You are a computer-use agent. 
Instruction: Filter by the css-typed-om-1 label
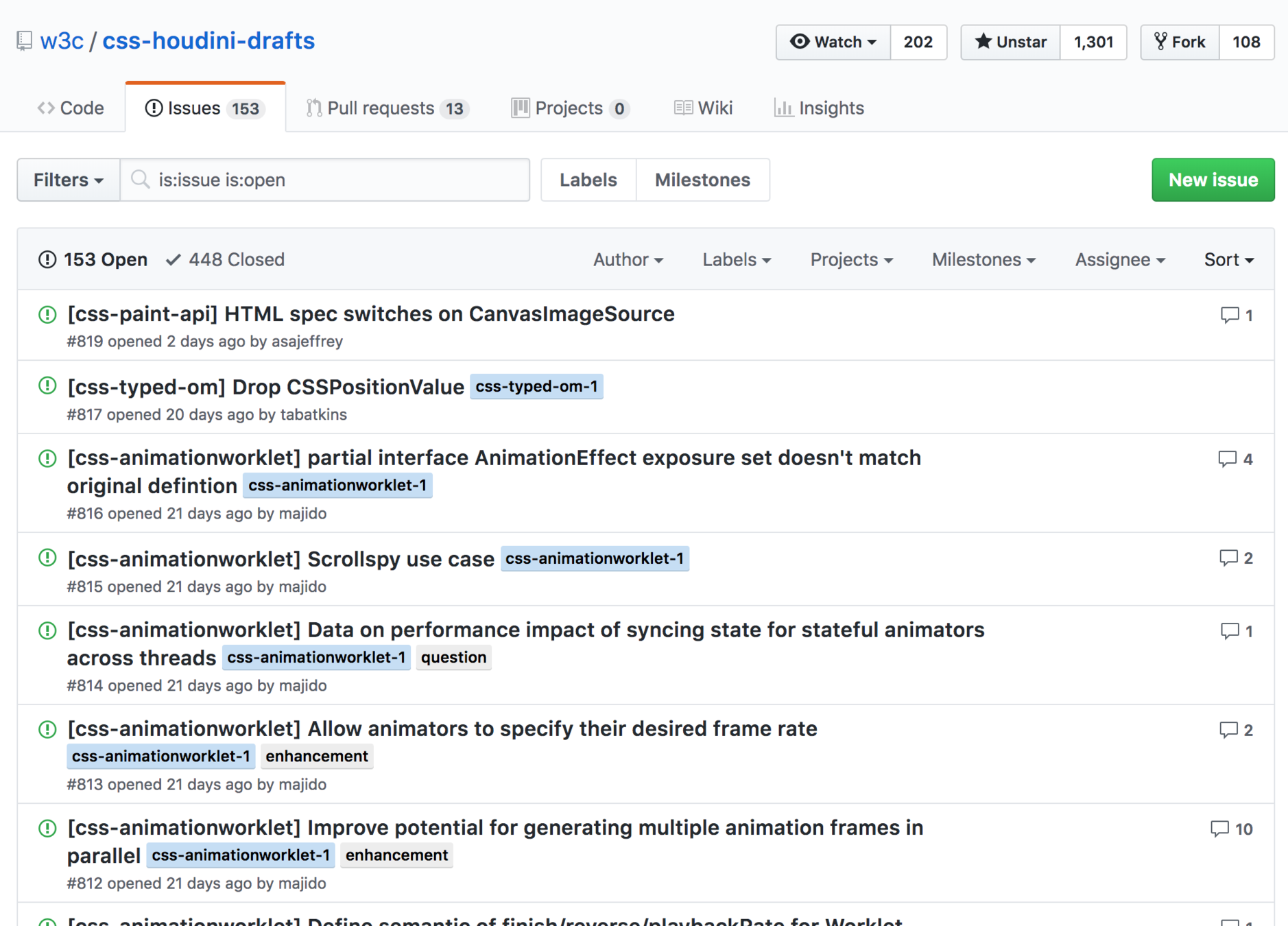[x=536, y=387]
